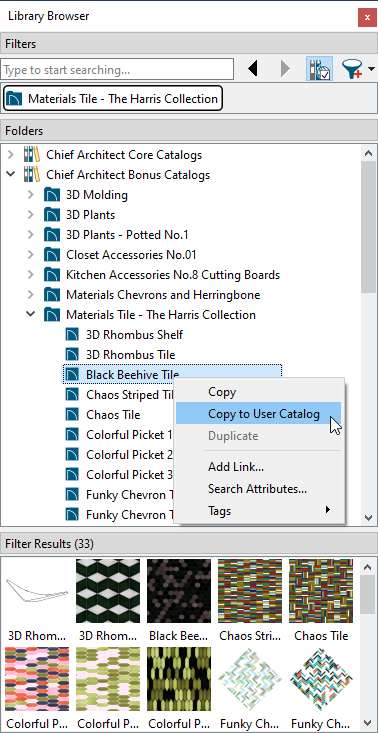Click the 3D Rhombus Tile item icon

(72, 355)
